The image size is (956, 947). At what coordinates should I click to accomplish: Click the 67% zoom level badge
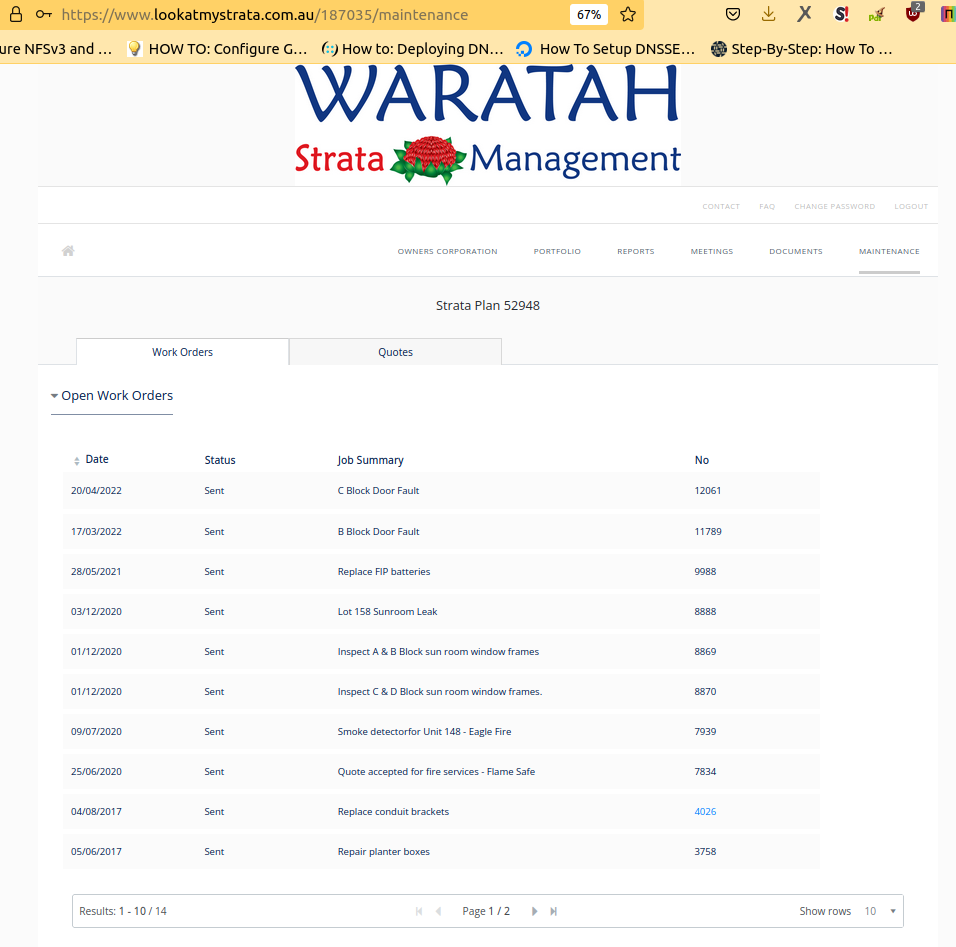pyautogui.click(x=589, y=15)
